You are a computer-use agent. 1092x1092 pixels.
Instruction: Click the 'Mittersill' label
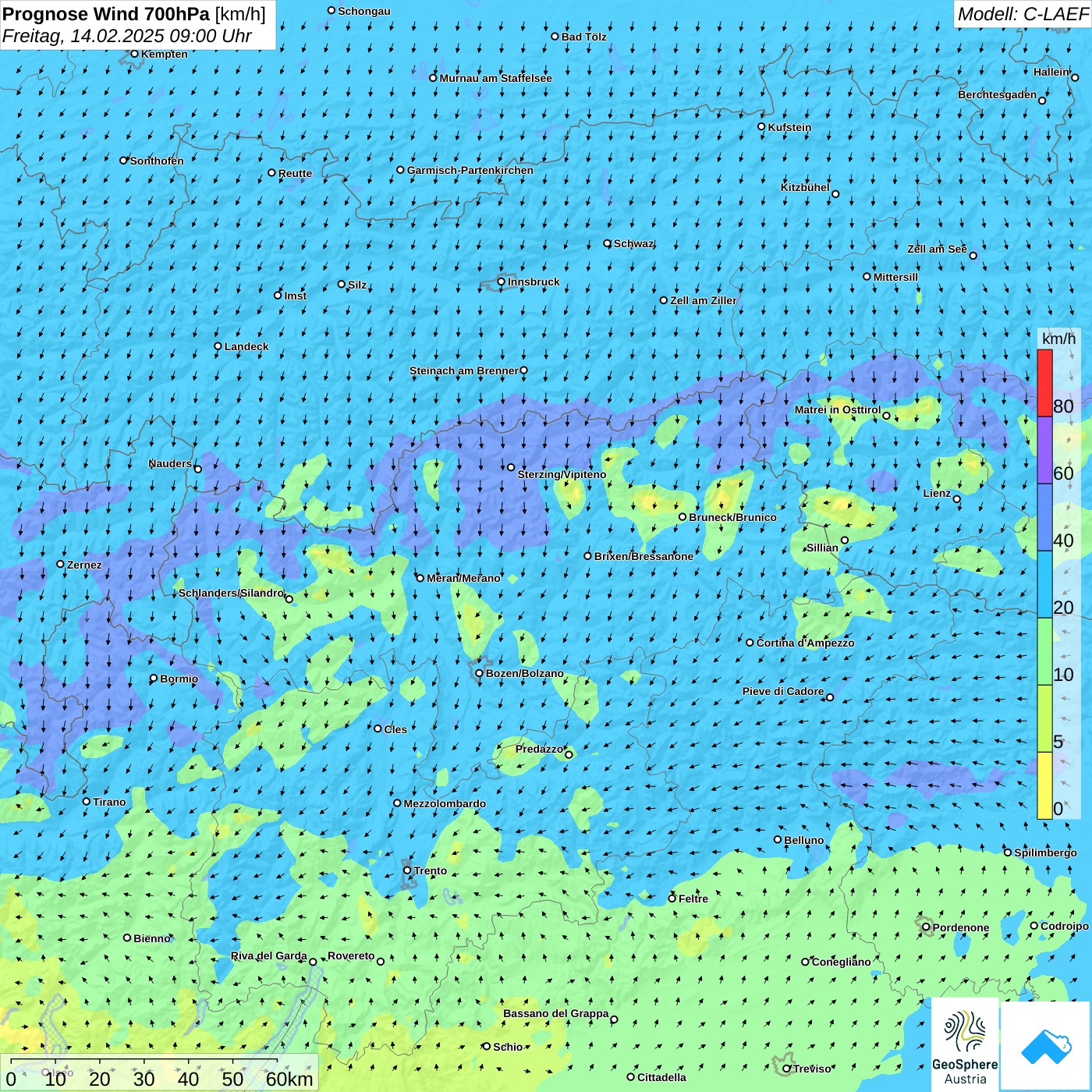tap(895, 277)
